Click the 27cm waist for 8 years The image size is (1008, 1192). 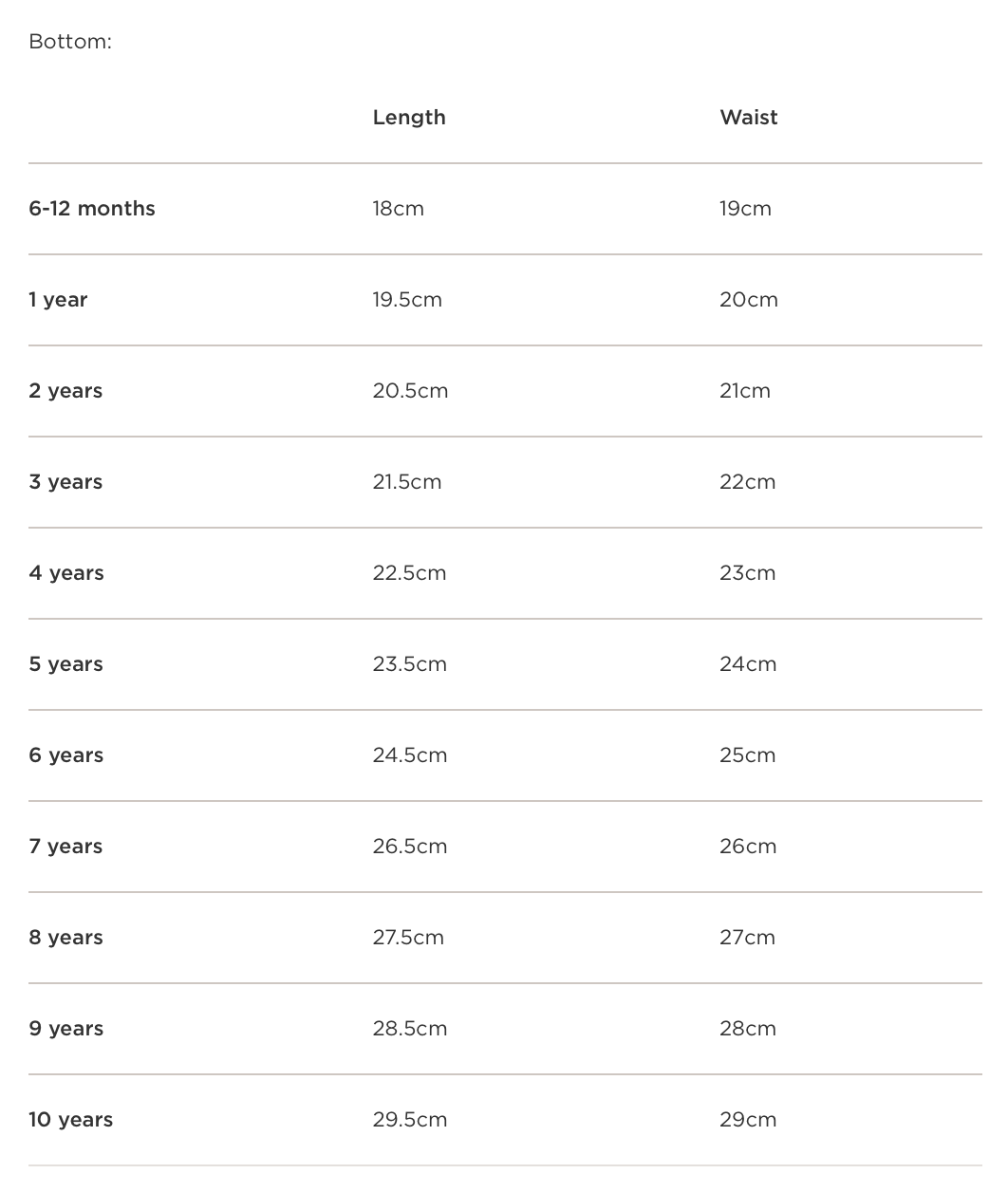747,938
